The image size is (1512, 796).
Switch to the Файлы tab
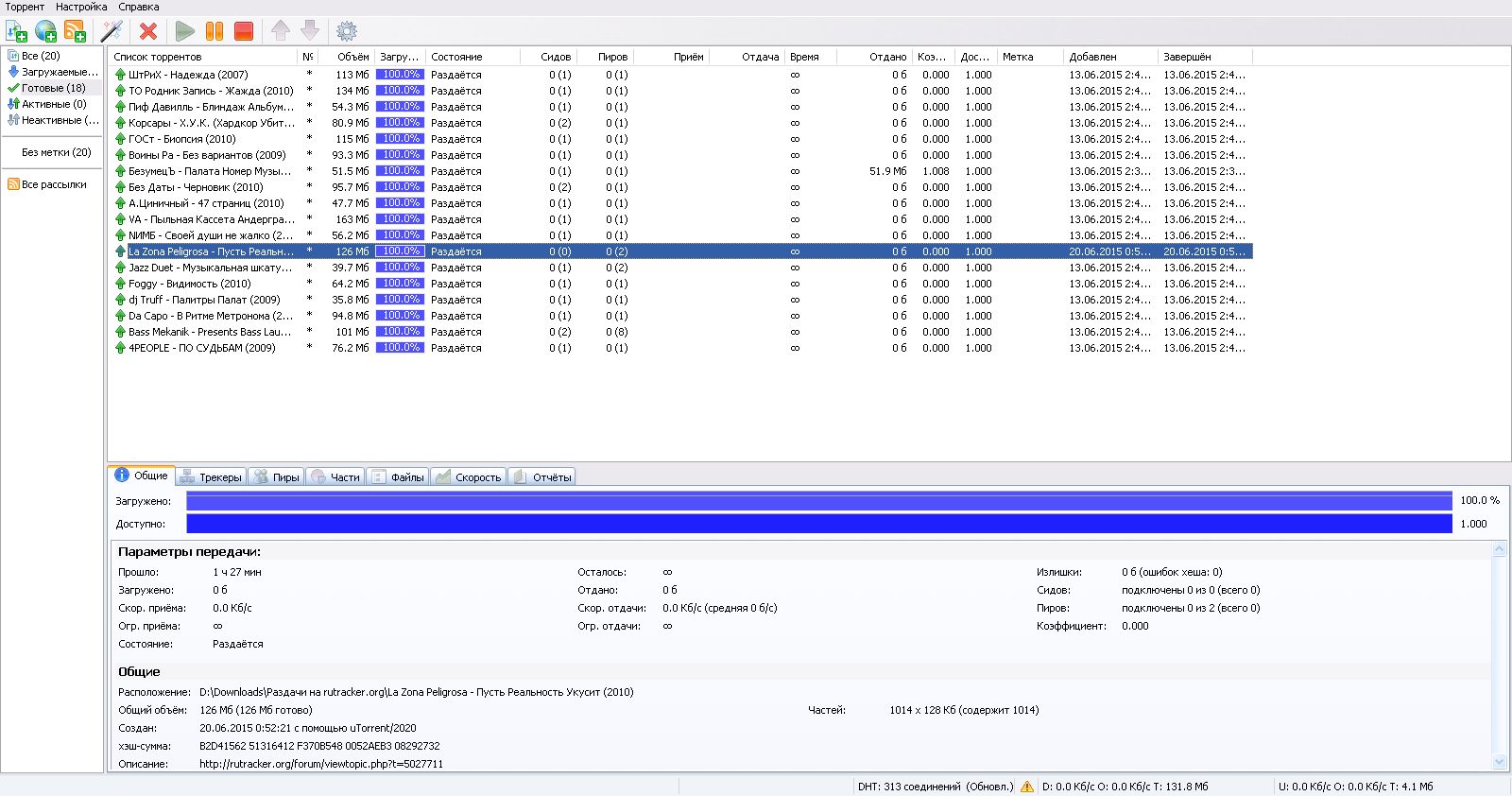pos(398,477)
